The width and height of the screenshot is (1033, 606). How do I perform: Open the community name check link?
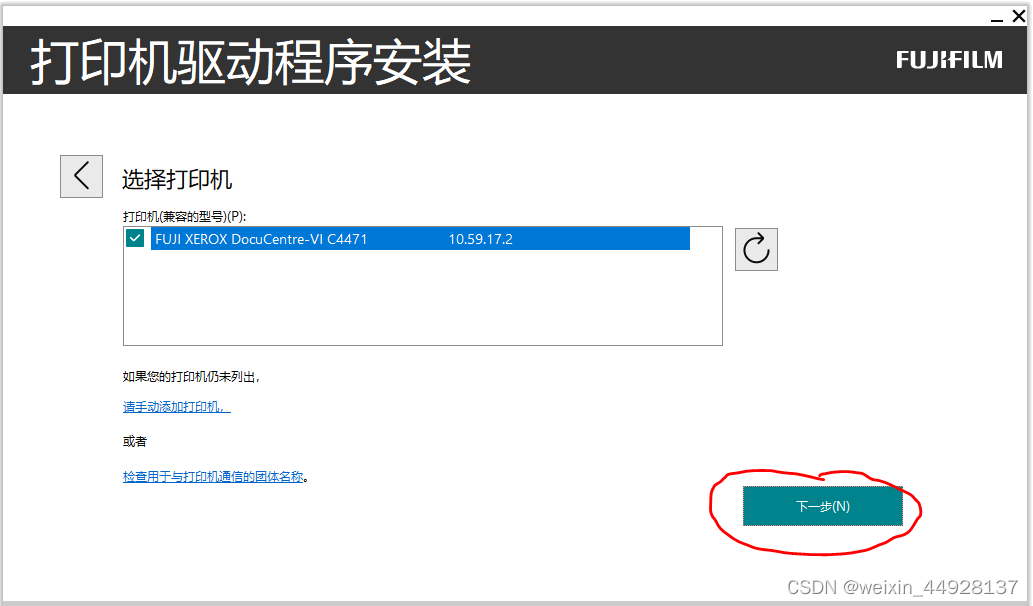pos(213,477)
